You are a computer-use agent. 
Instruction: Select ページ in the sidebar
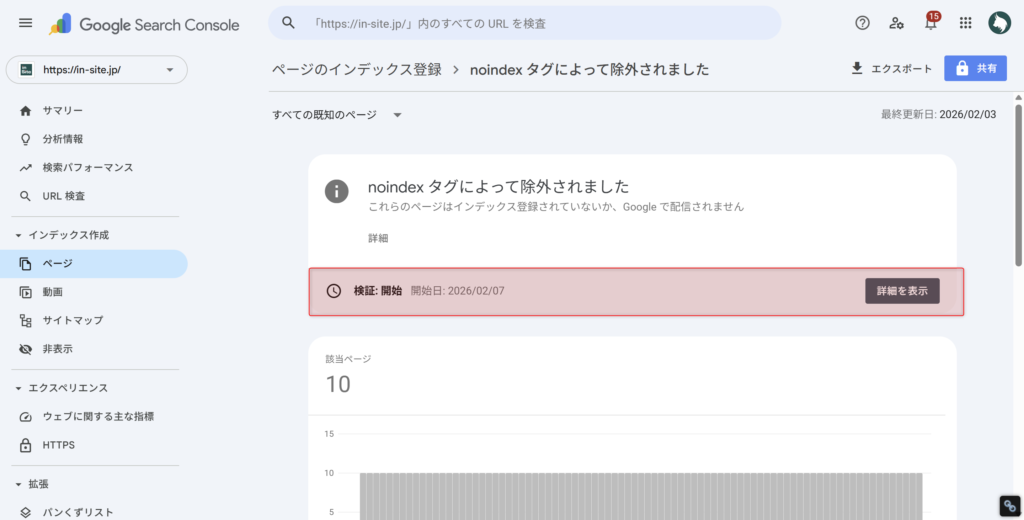[x=95, y=264]
